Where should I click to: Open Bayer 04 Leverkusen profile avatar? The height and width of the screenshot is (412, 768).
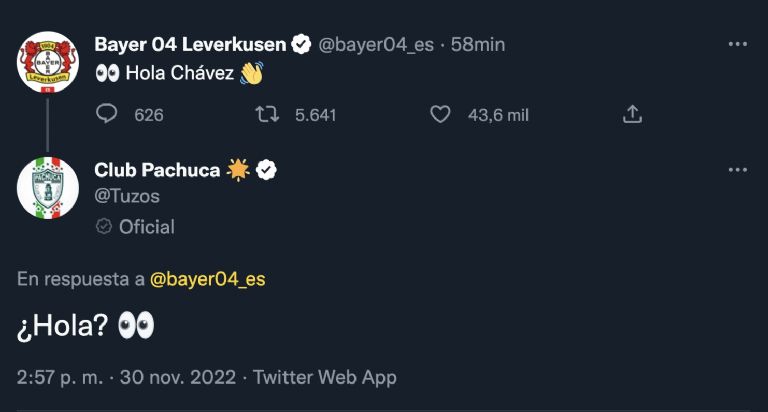point(48,62)
